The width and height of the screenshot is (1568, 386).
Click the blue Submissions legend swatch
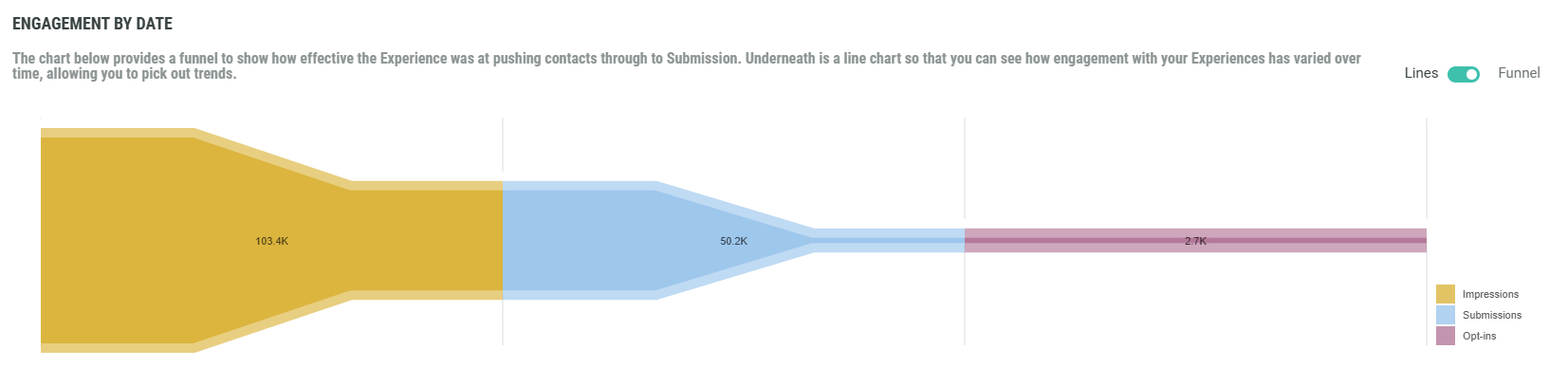click(x=1445, y=315)
